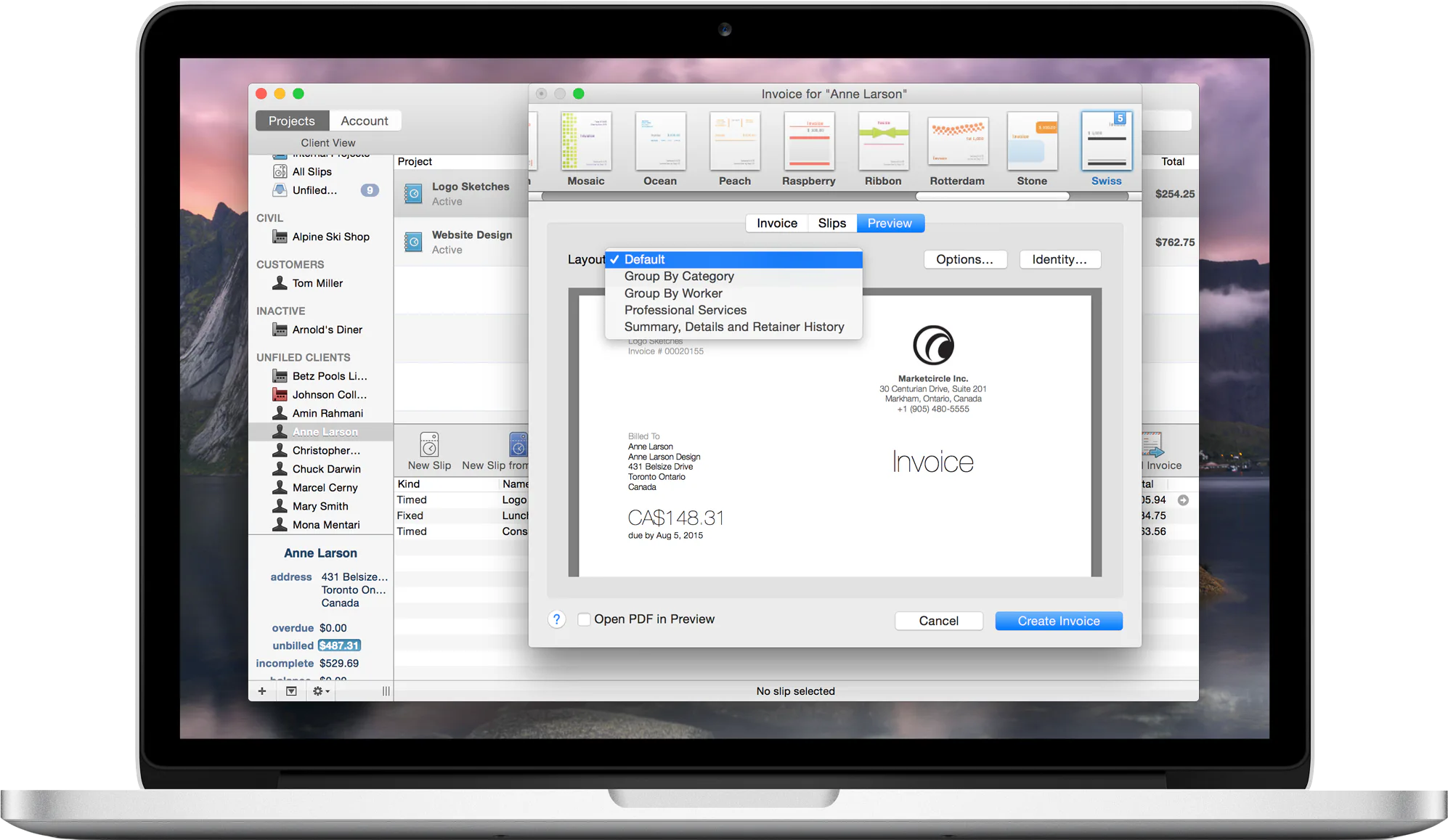Click the Invoice toolbar icon at right
The height and width of the screenshot is (840, 1448).
[1154, 444]
